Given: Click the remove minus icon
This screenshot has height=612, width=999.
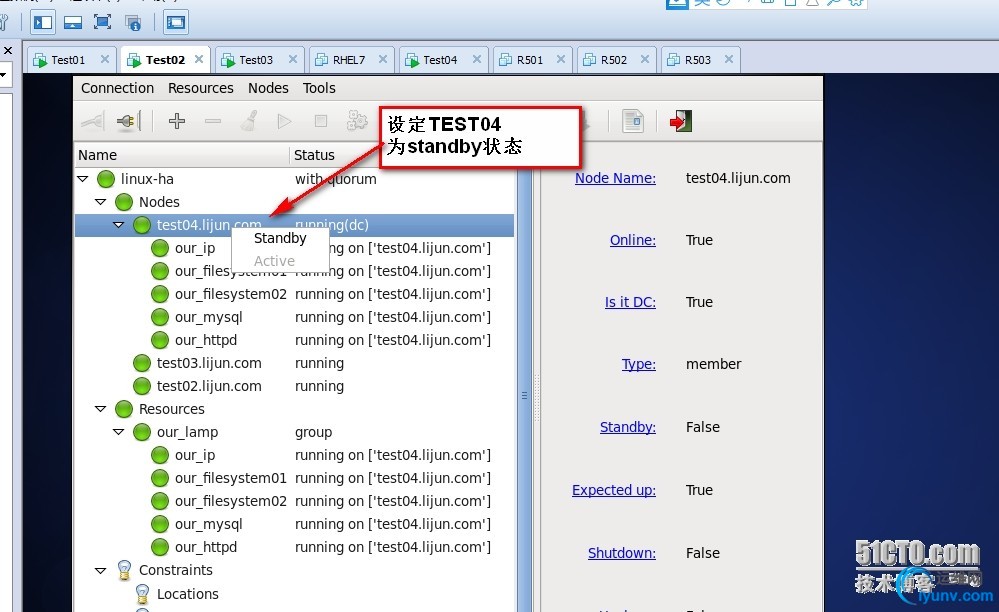Looking at the screenshot, I should [213, 120].
